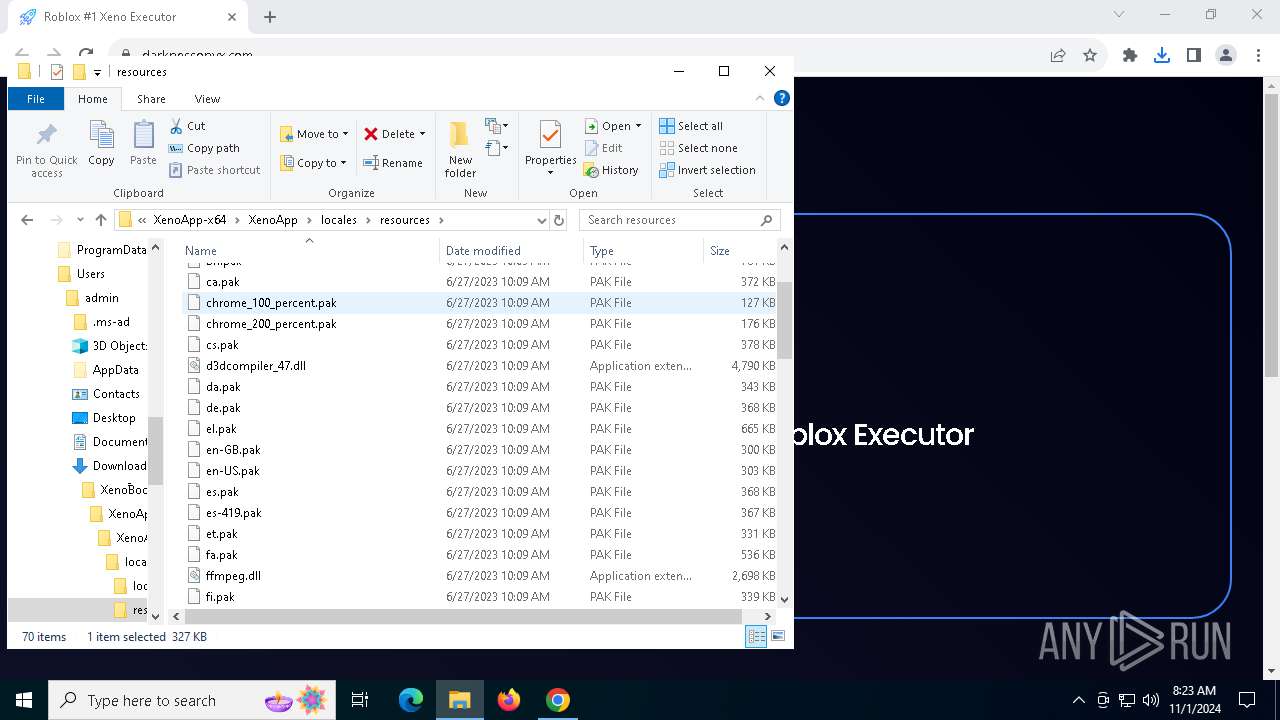Screen dimensions: 1280x720
Task: Click the Paste ribbon icon
Action: coord(143,143)
